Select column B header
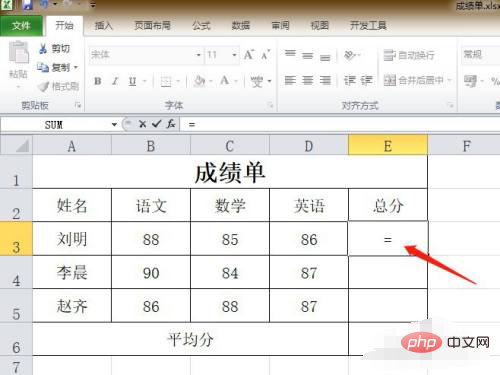Viewport: 500px width, 375px height. (151, 146)
